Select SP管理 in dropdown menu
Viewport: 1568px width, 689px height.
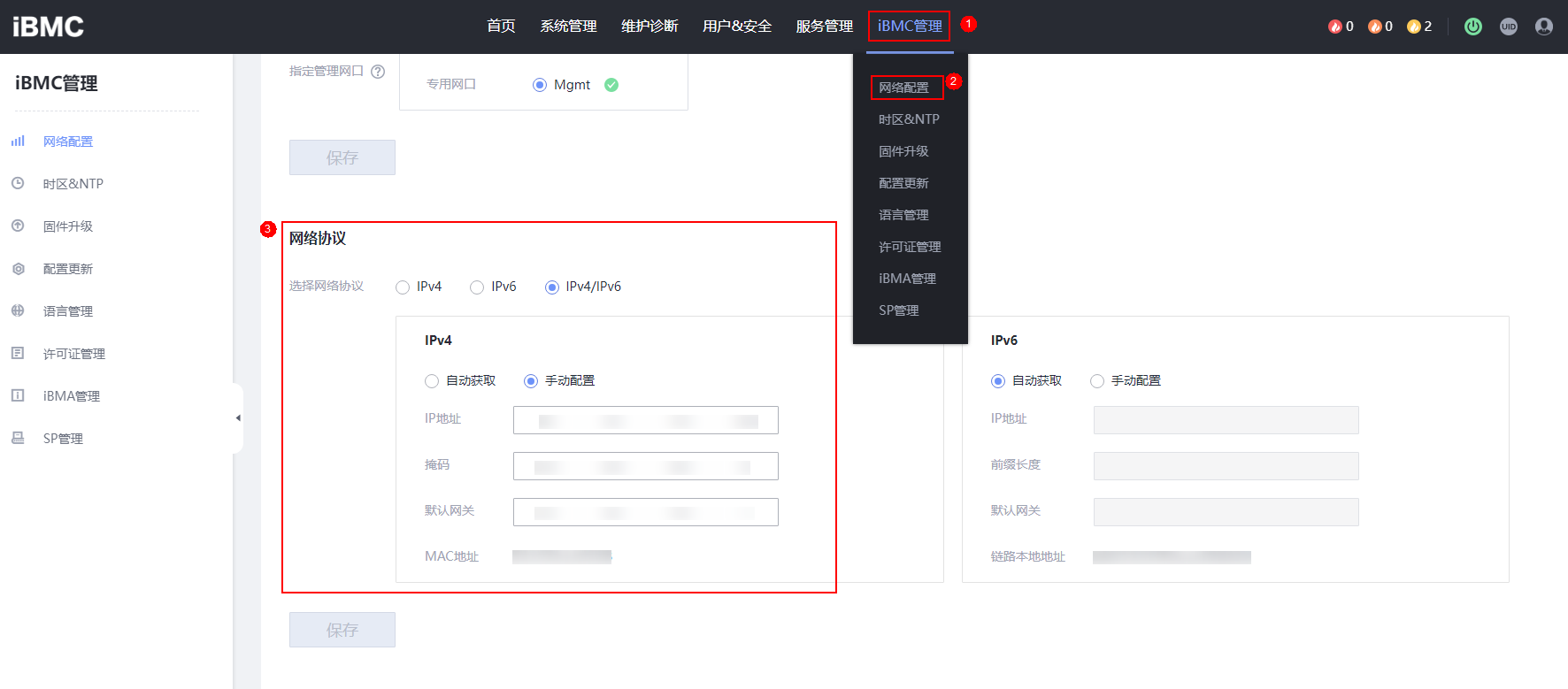tap(898, 310)
